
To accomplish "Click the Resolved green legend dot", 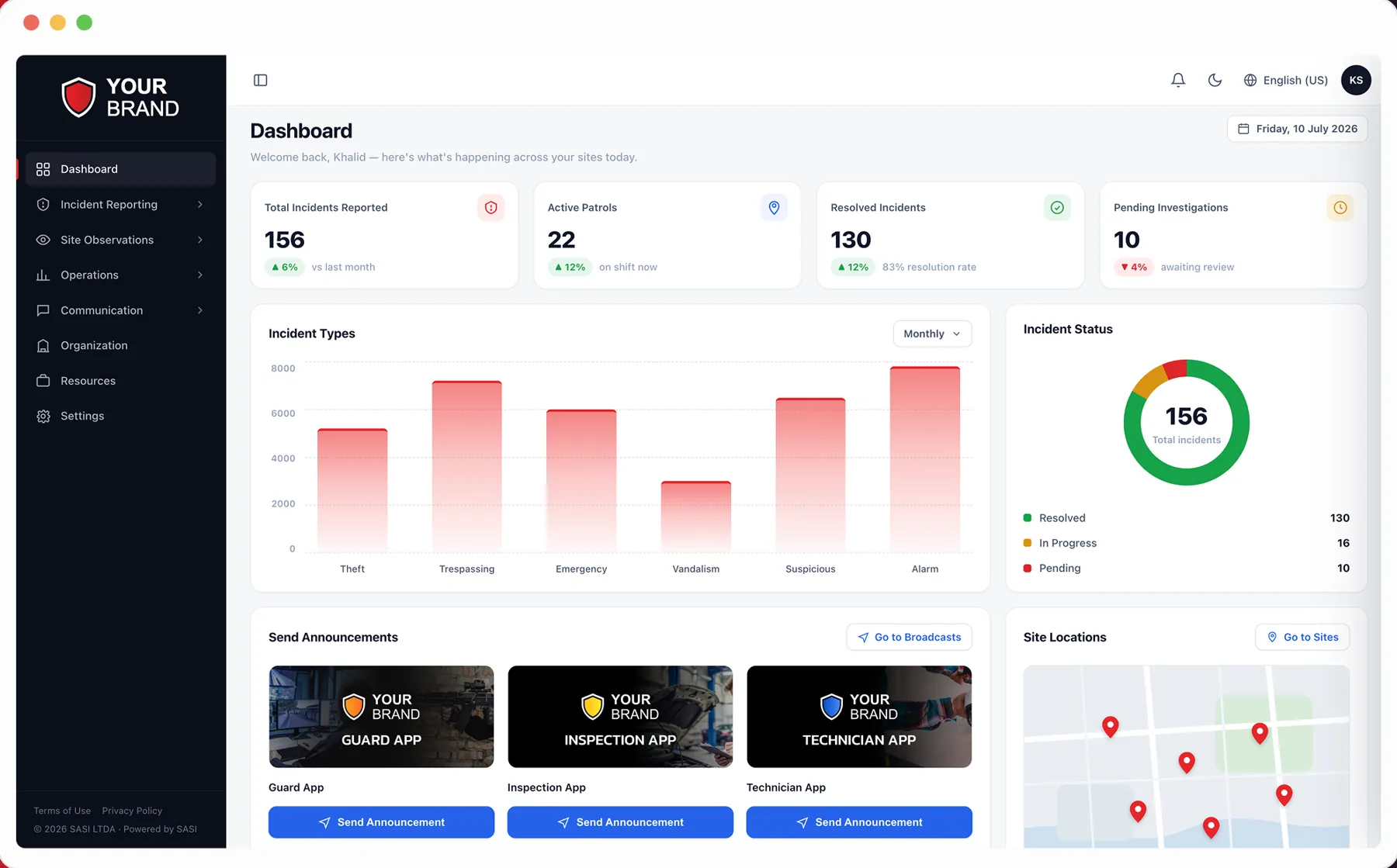I will pos(1028,517).
